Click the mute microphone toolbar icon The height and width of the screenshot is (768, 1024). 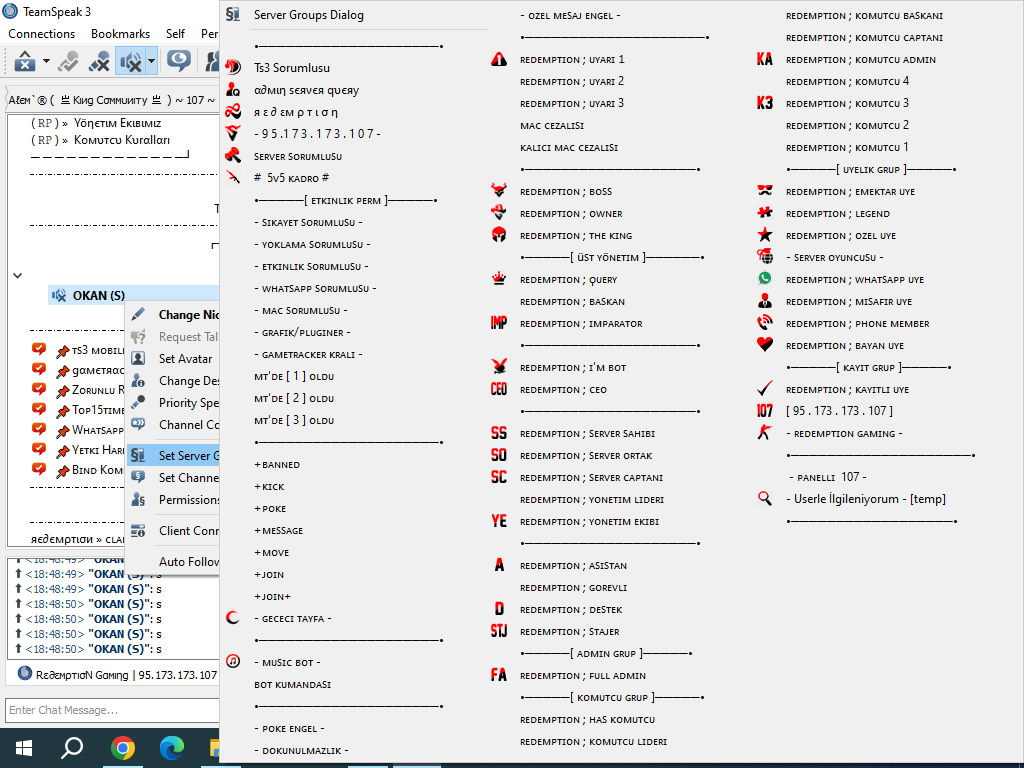coord(99,61)
